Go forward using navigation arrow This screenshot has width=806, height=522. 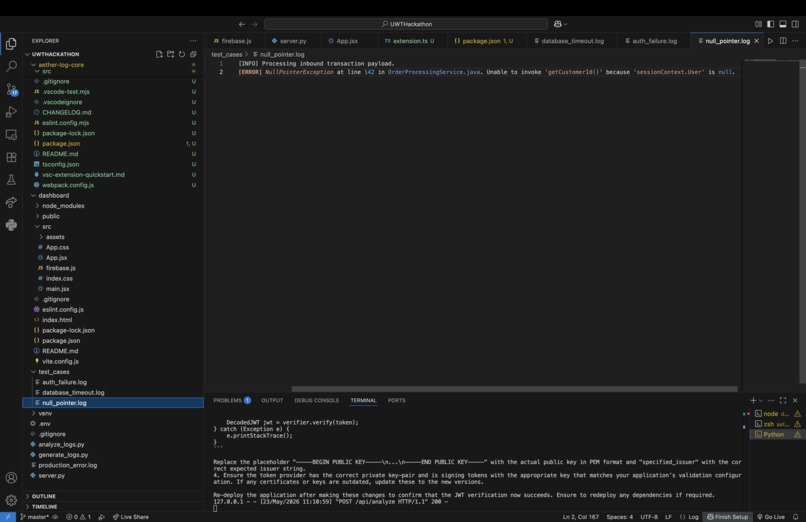tap(254, 24)
